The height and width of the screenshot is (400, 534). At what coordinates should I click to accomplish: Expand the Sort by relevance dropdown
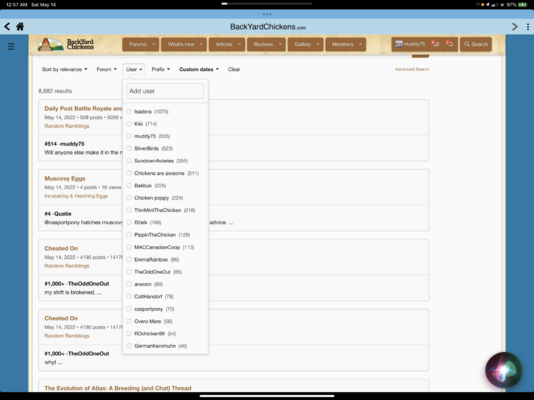[64, 69]
